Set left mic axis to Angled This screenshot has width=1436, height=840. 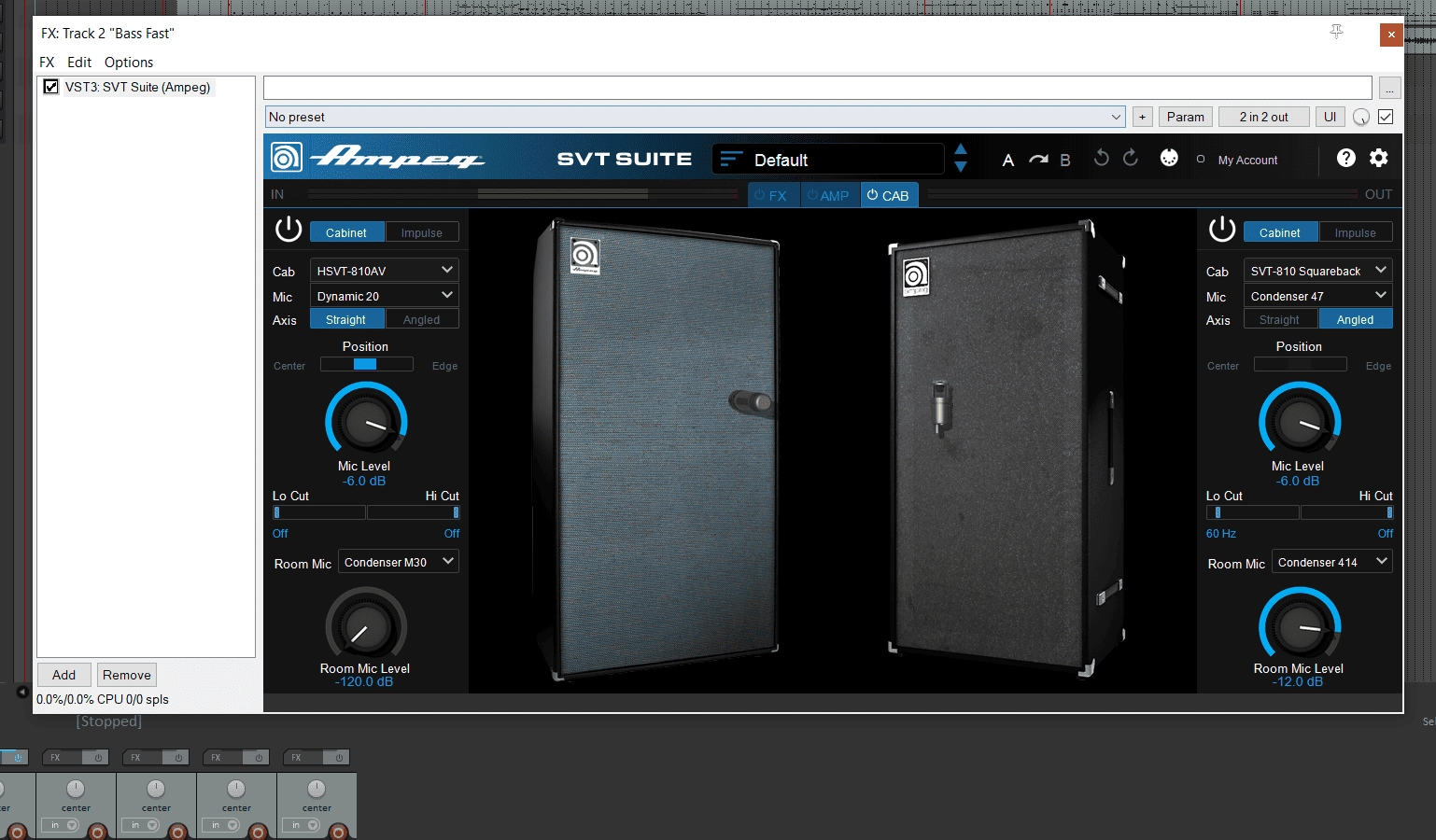click(422, 319)
